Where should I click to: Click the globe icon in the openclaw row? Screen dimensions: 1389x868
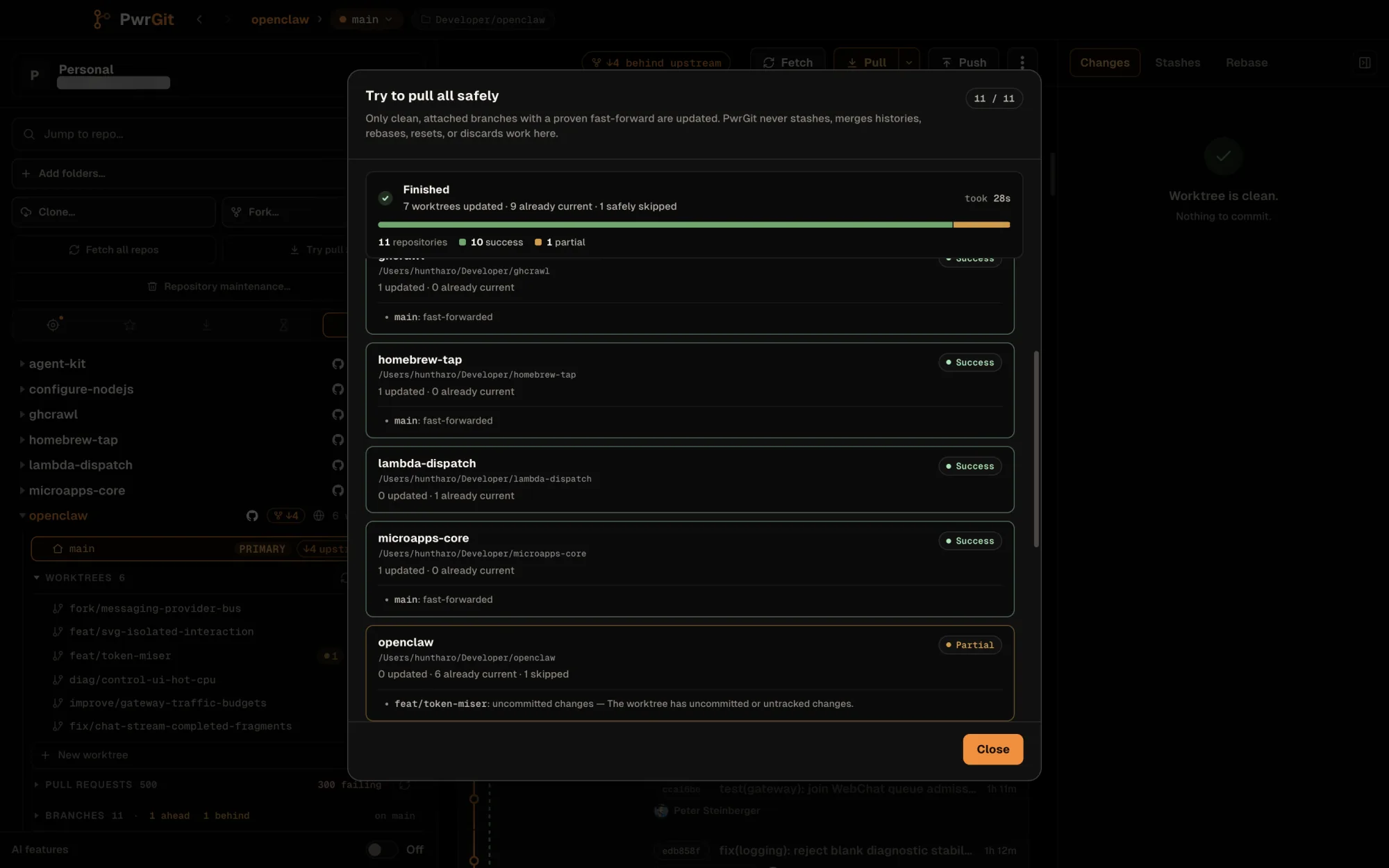pyautogui.click(x=319, y=516)
